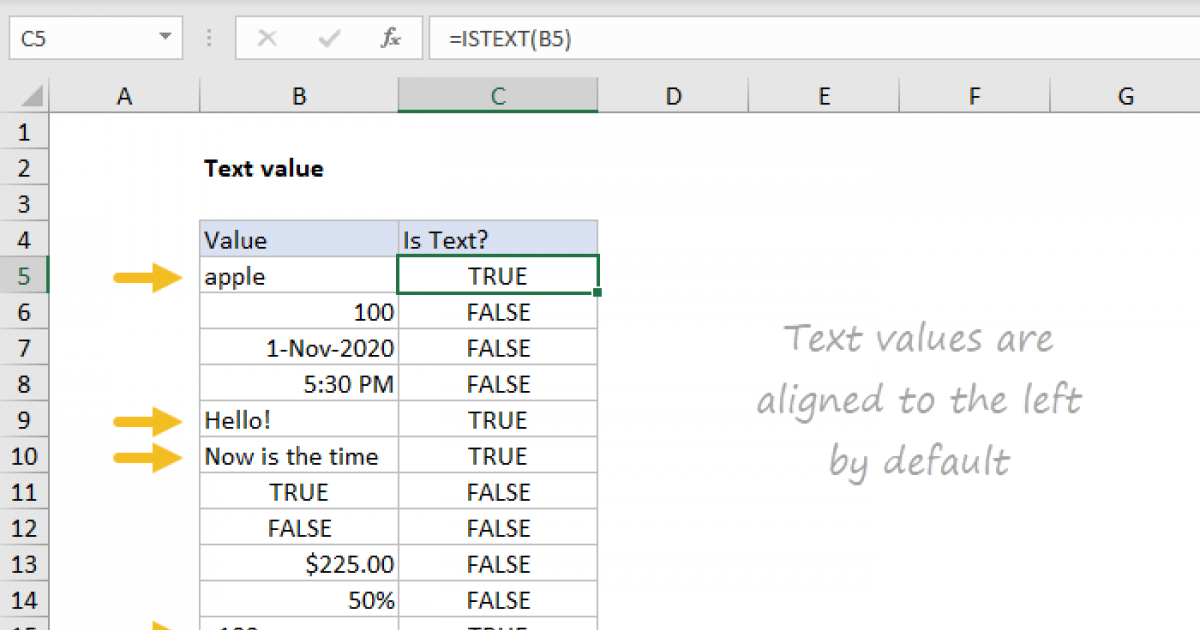The height and width of the screenshot is (630, 1200).
Task: Click the three-dot divider next to Name Box
Action: [x=208, y=38]
